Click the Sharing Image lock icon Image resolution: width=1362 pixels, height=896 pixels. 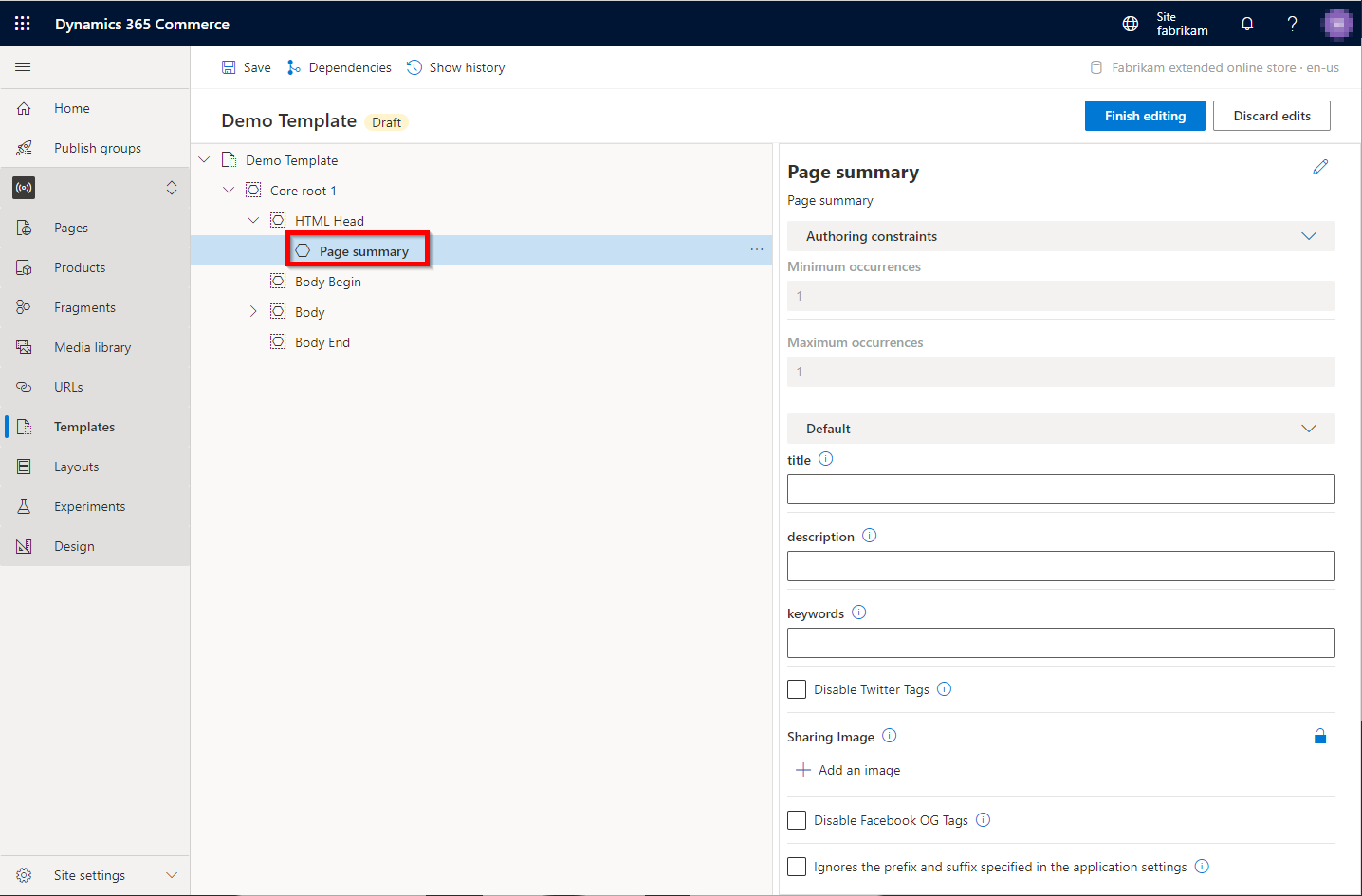(x=1320, y=736)
